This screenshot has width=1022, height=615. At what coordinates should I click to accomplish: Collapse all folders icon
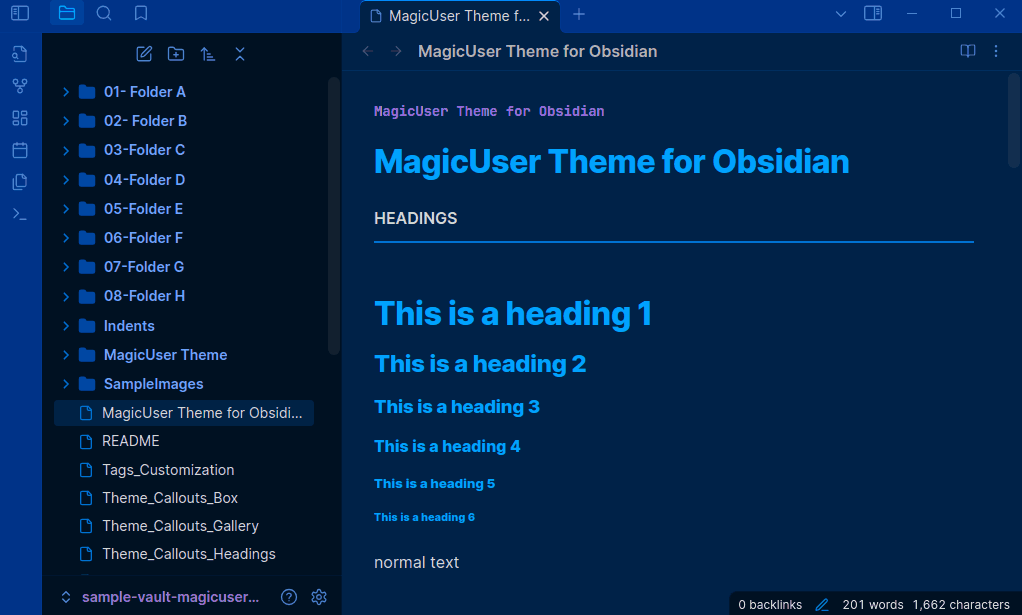pos(240,54)
